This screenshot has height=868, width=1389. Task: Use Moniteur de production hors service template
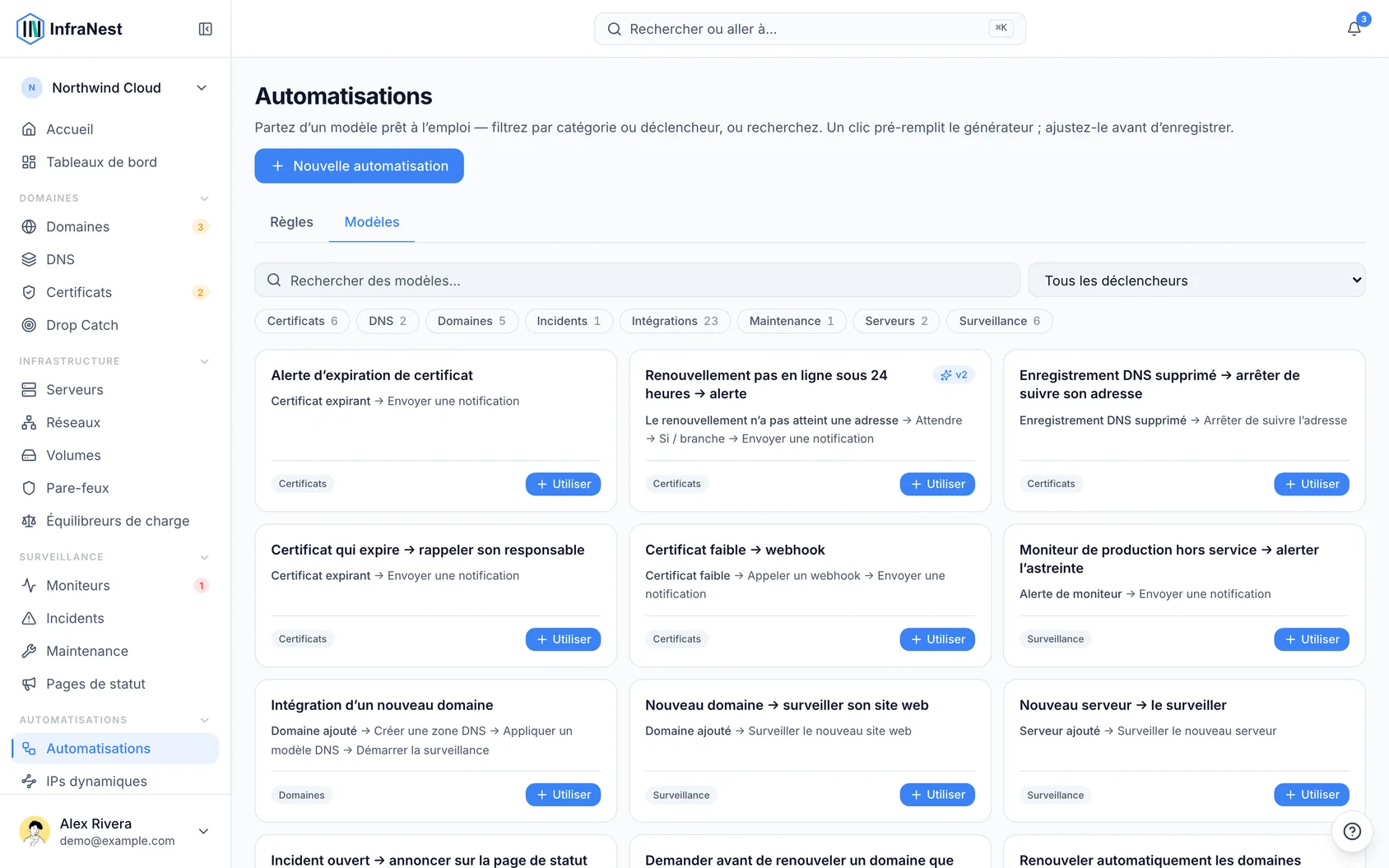click(1312, 639)
